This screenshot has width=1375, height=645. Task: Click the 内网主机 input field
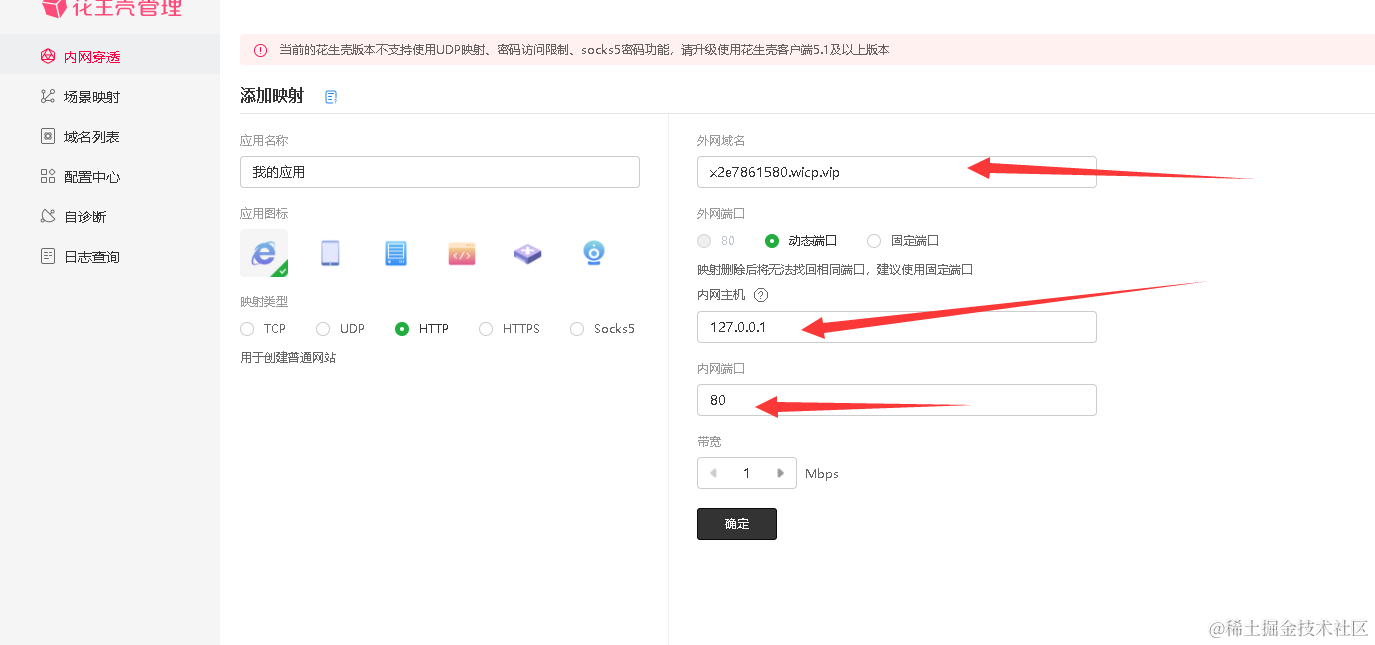tap(896, 326)
